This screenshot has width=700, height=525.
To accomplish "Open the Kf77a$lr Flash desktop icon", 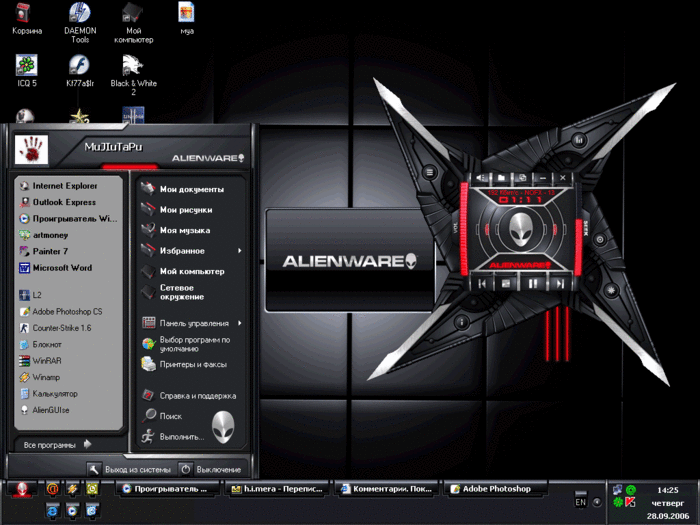I will tap(80, 70).
